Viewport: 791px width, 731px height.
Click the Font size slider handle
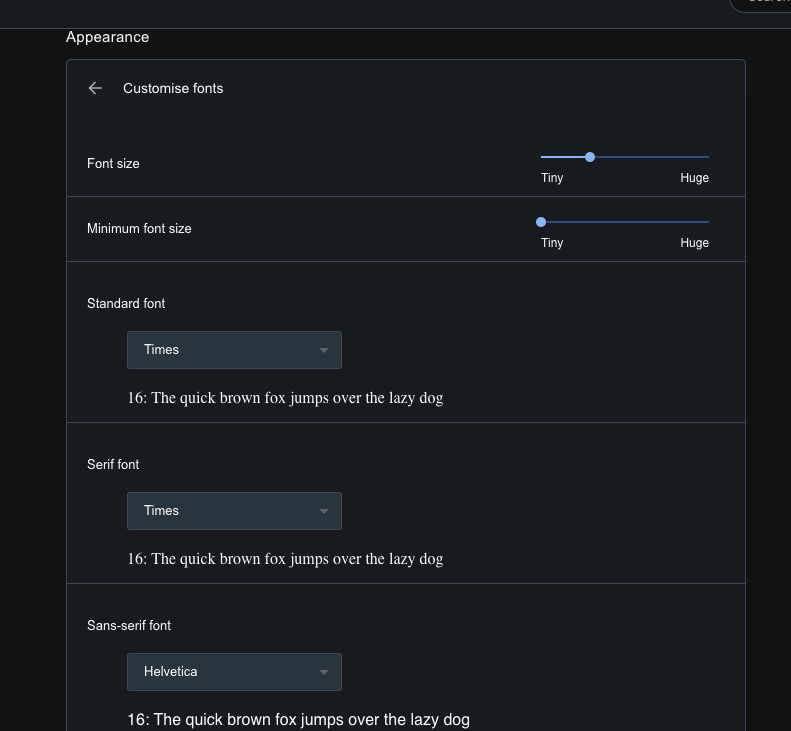coord(590,157)
